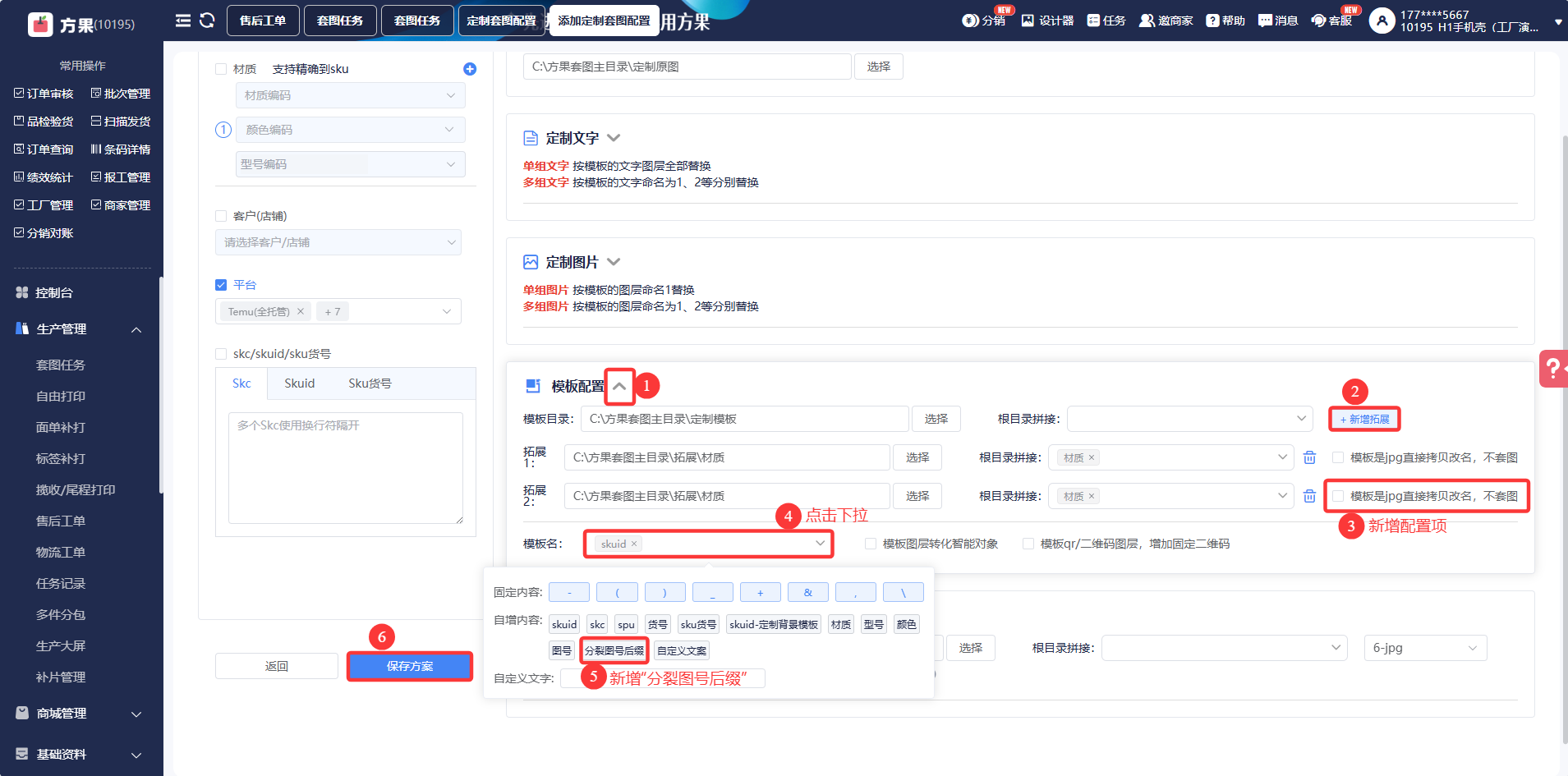
Task: Open the 设计器 designer icon
Action: click(x=1047, y=21)
